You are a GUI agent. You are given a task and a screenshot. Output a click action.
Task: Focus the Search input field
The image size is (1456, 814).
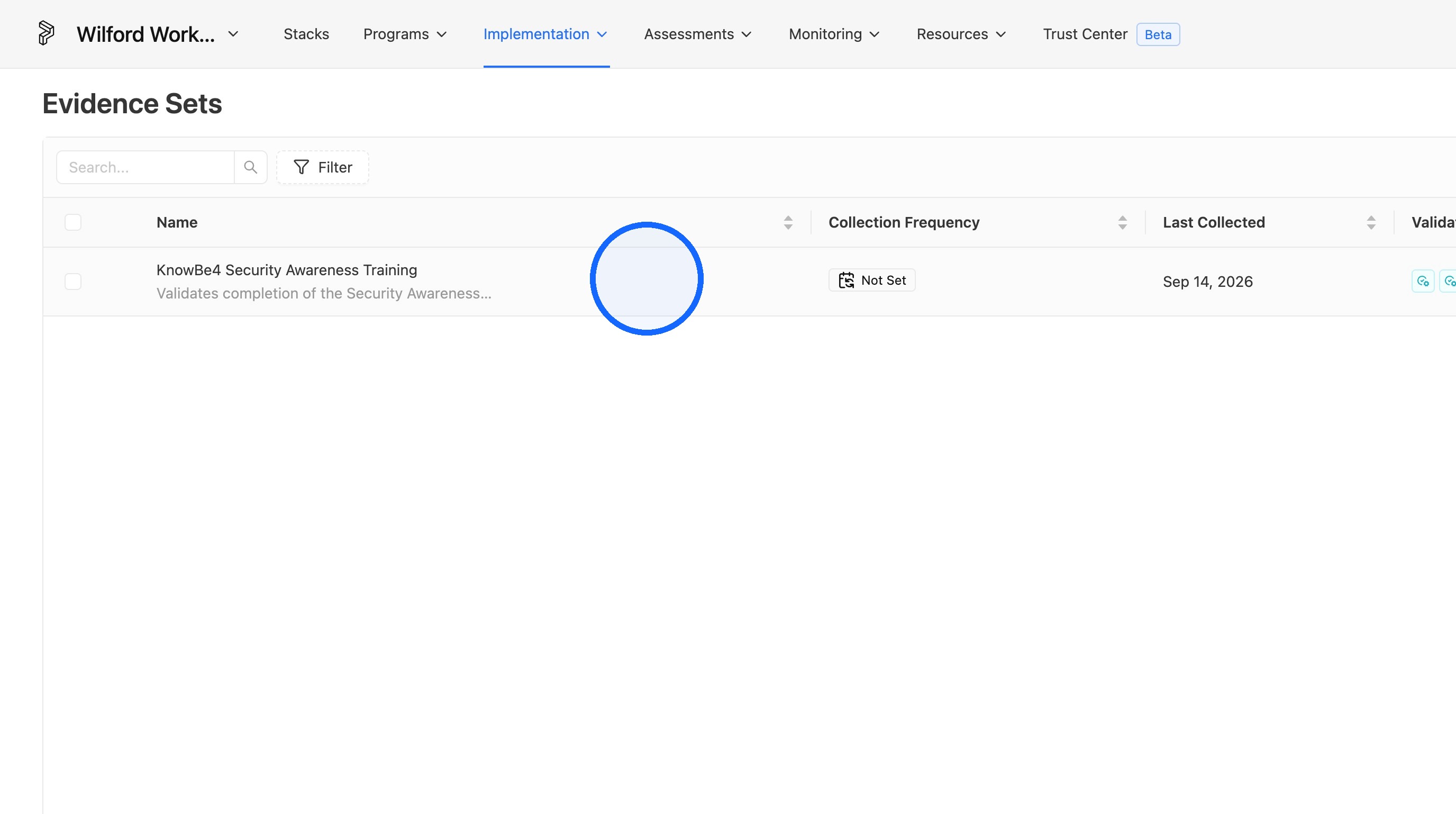pos(146,167)
